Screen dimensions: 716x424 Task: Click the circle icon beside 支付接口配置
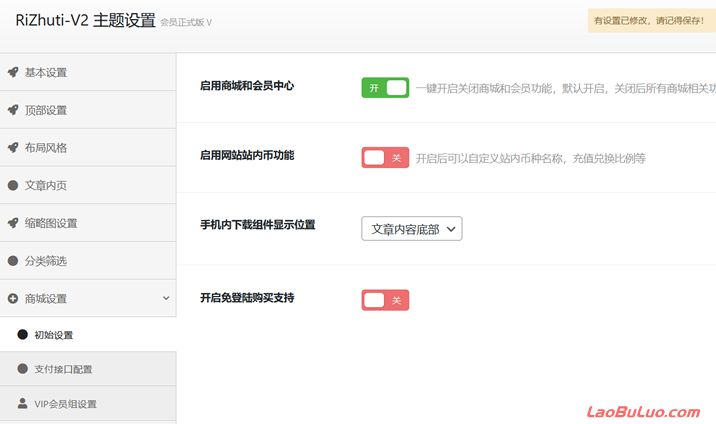tap(22, 369)
